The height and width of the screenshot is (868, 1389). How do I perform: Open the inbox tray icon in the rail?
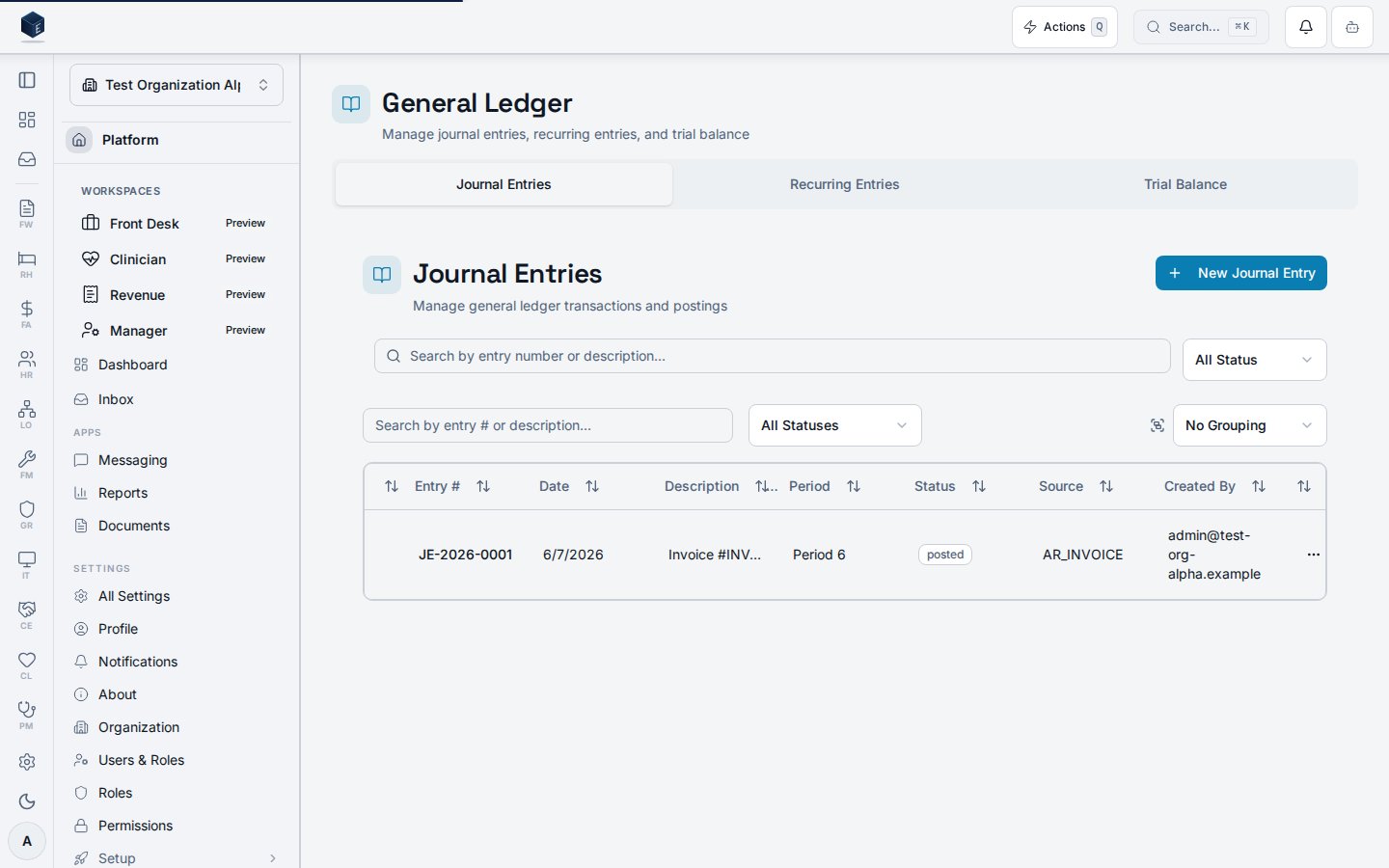point(27,159)
